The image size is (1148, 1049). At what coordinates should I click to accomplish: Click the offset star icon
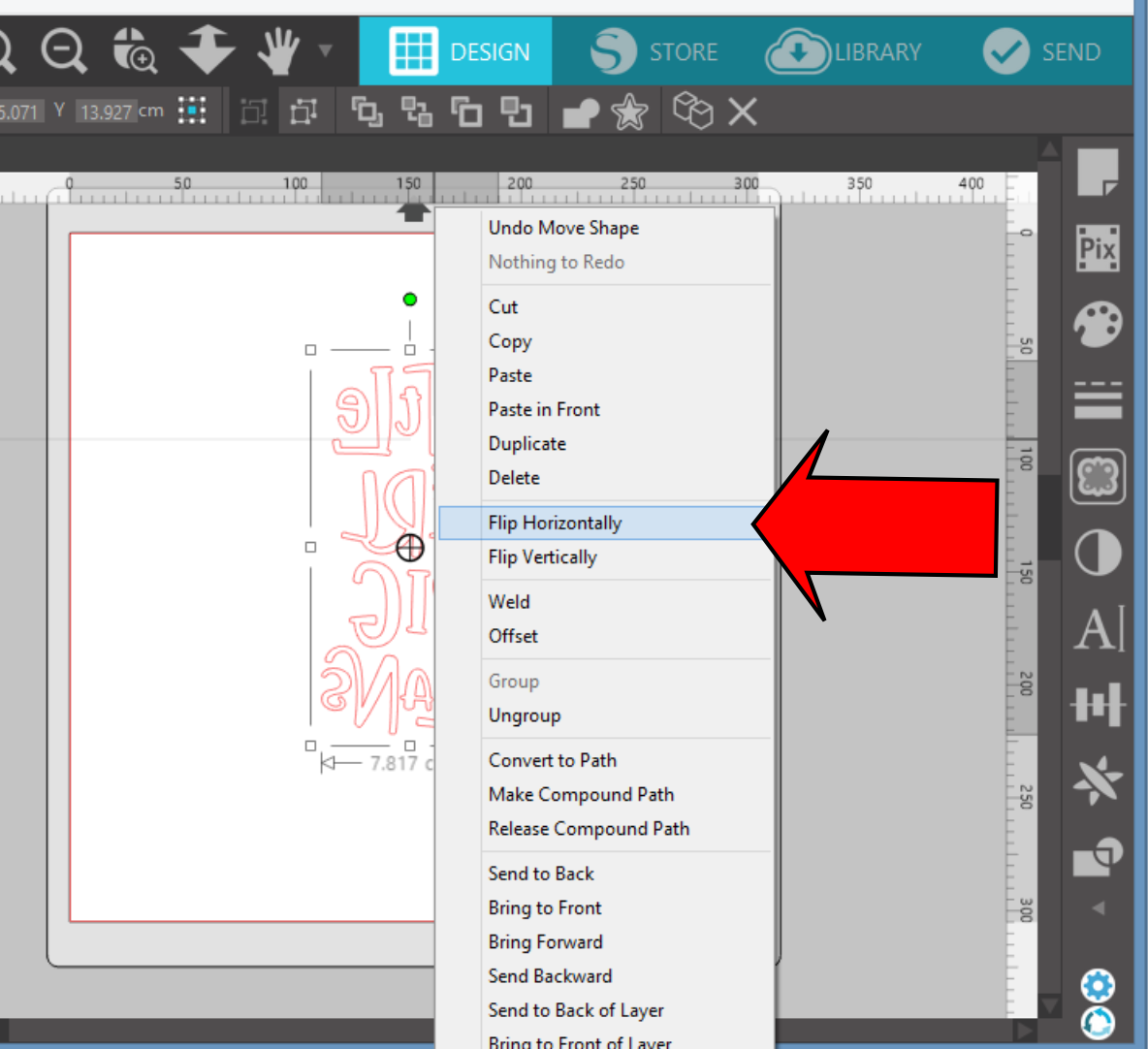(629, 112)
